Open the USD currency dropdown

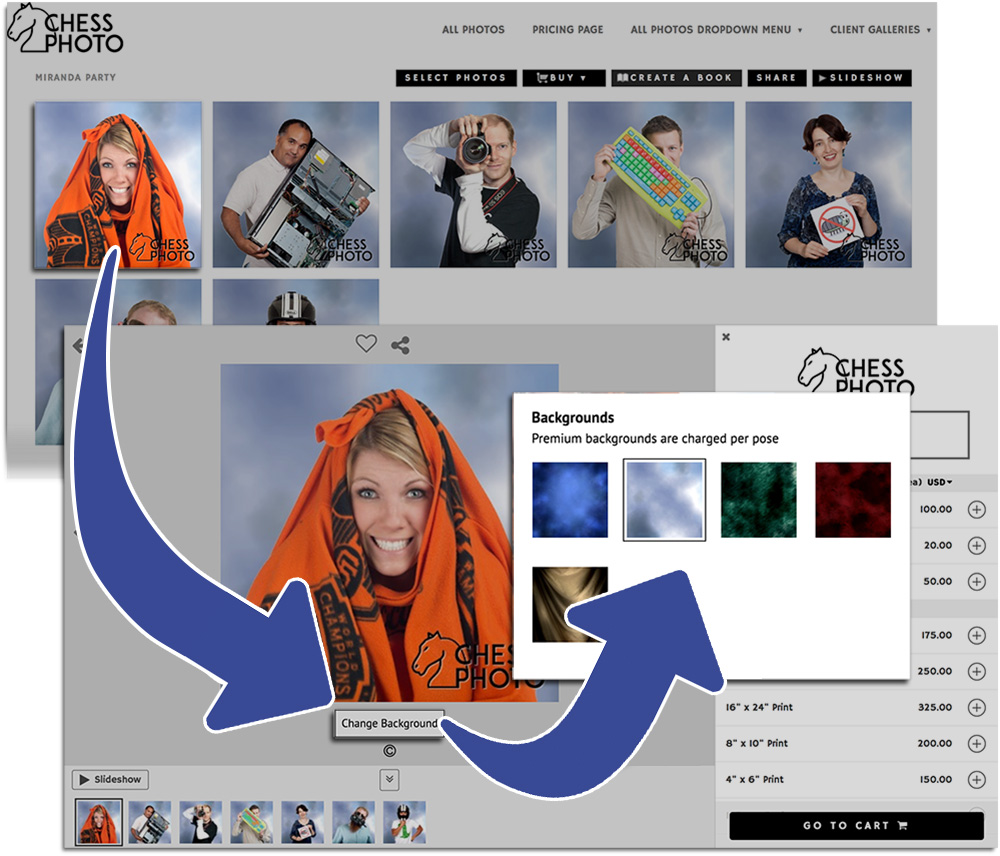939,482
